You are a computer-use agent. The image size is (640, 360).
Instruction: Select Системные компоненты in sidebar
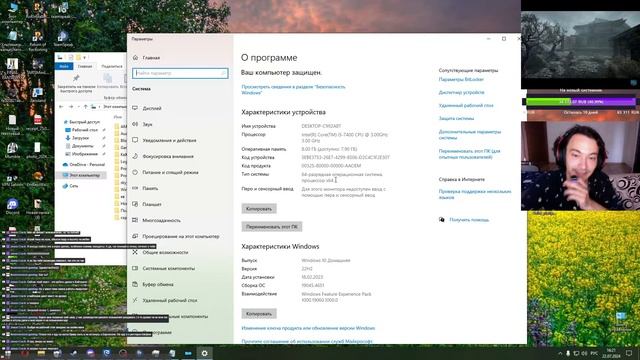pyautogui.click(x=164, y=269)
